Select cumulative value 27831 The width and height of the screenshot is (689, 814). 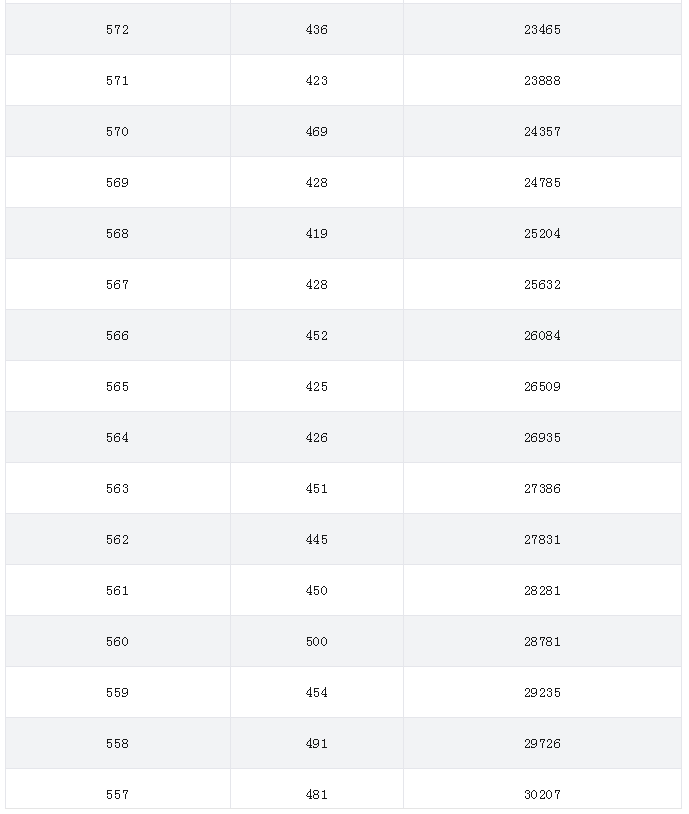[x=542, y=539]
